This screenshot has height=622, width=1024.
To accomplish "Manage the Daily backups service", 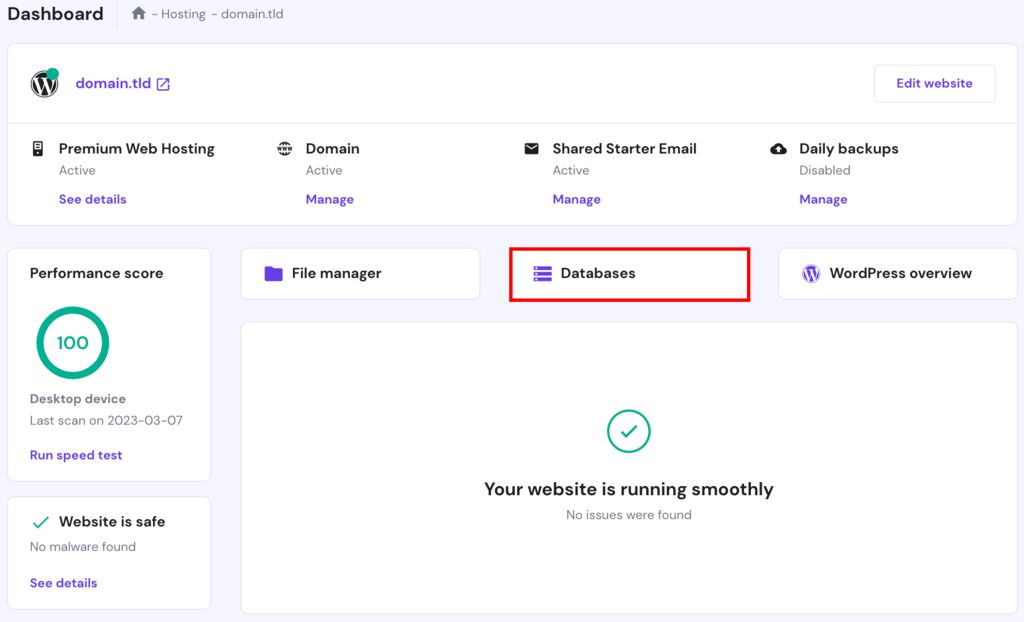I will [823, 198].
